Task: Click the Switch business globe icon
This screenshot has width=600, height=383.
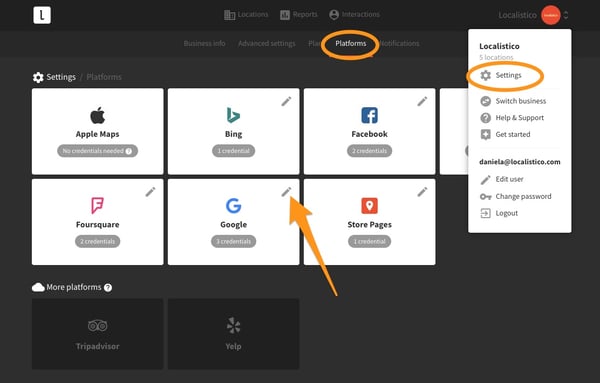Action: pos(486,101)
